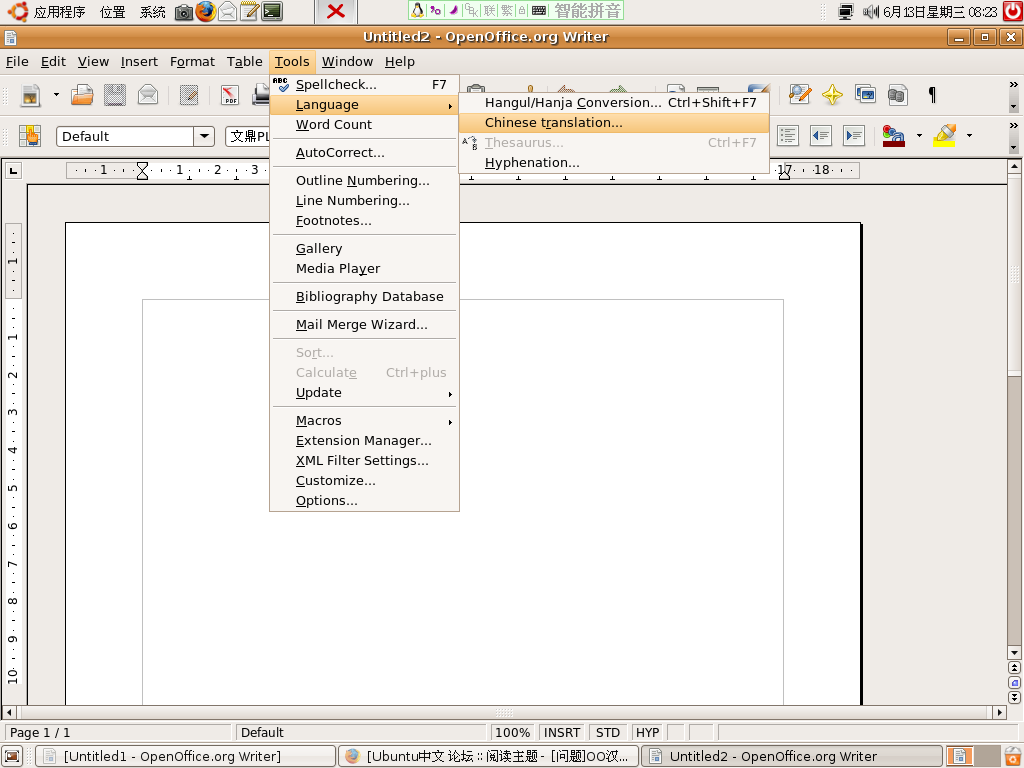Click the Navigation circle button
1024x768 pixels.
[1014, 682]
